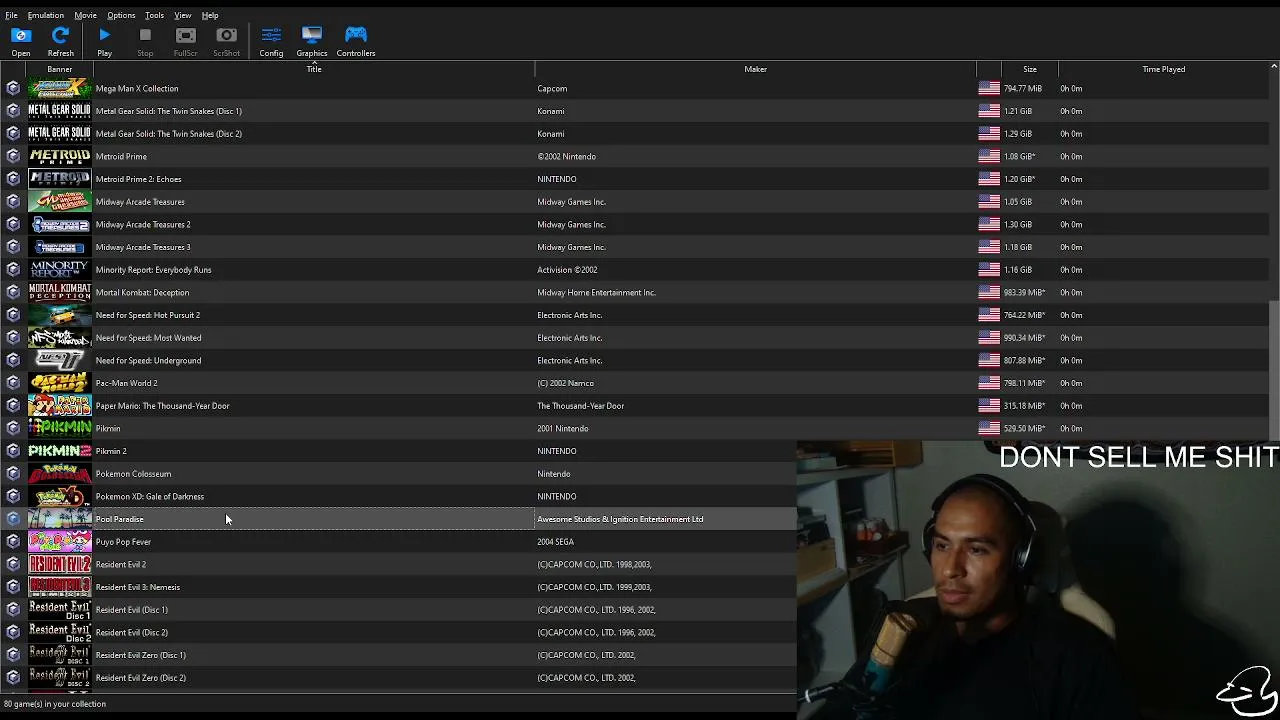Click the GameCube platform icon for Pikmin 2

point(13,451)
